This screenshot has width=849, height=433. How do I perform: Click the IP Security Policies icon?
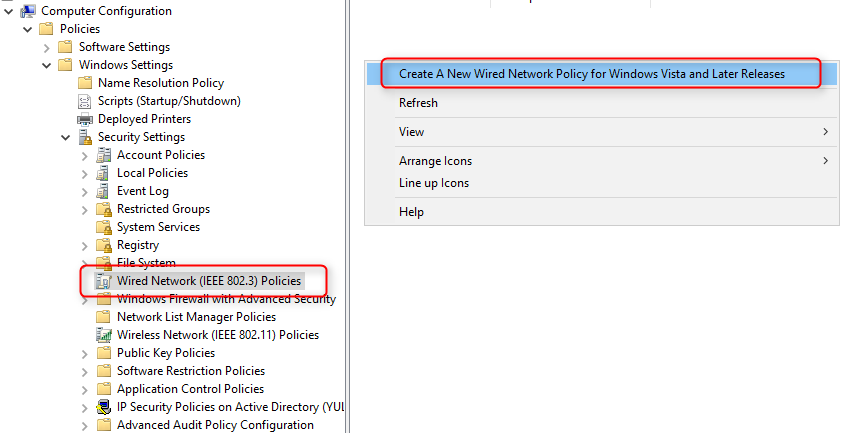tap(103, 407)
